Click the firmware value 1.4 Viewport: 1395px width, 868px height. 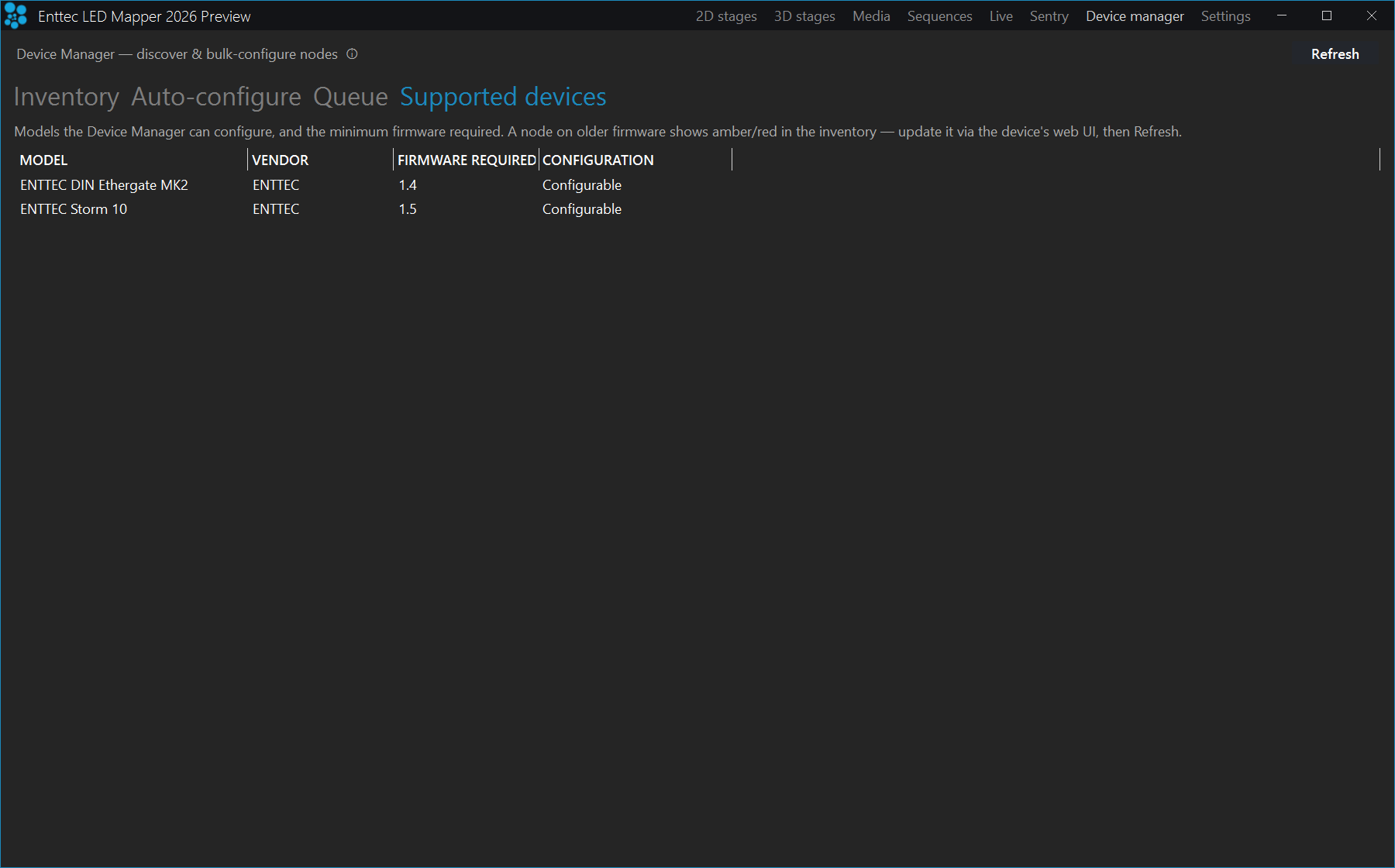408,185
